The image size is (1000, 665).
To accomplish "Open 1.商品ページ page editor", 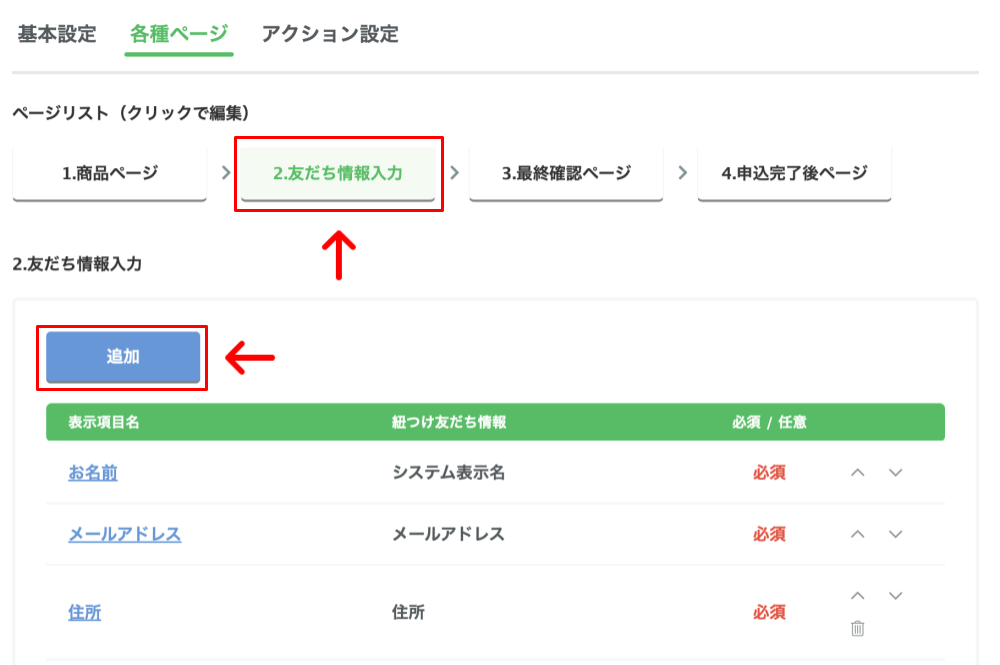I will [109, 173].
